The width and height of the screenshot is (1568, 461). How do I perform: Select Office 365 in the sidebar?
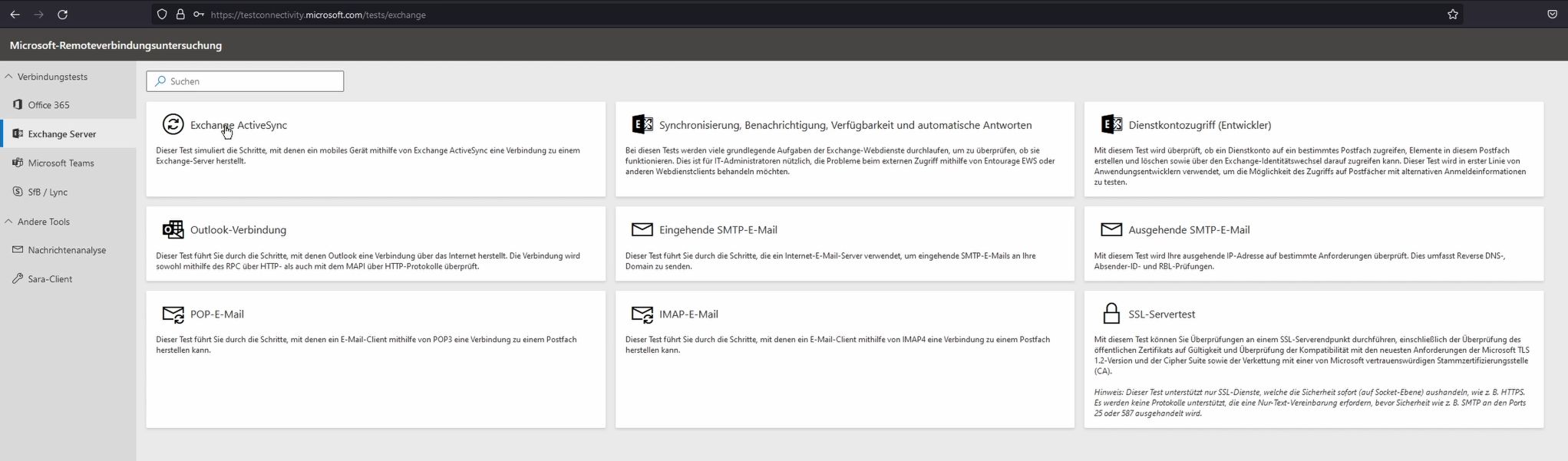(68, 104)
